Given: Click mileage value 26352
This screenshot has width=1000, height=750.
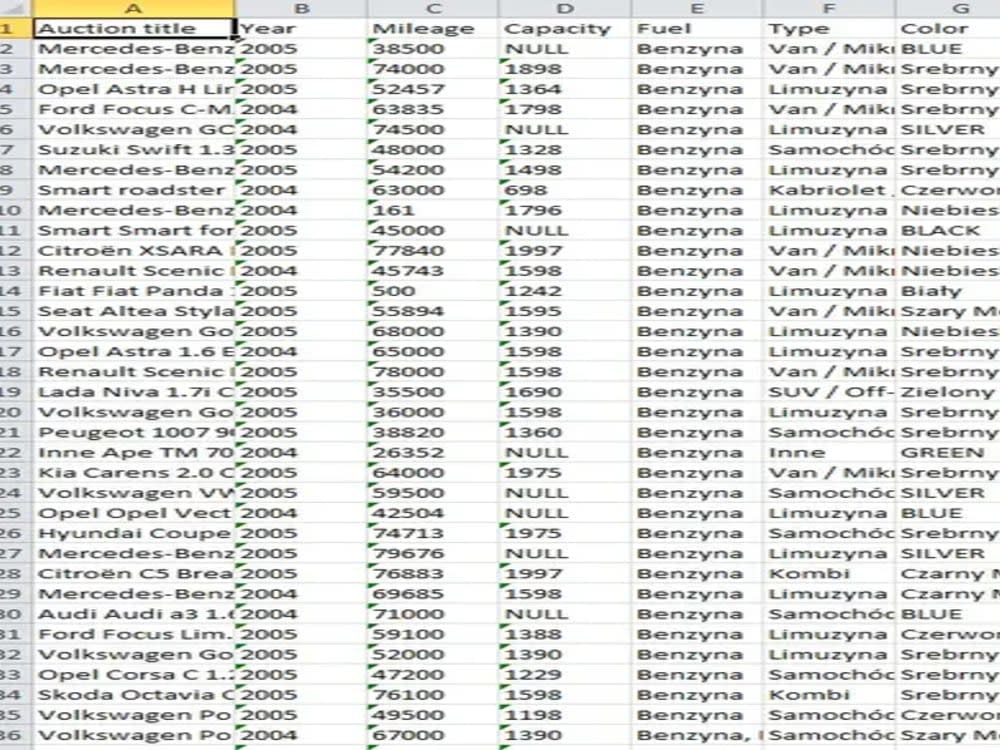Looking at the screenshot, I should coord(433,453).
